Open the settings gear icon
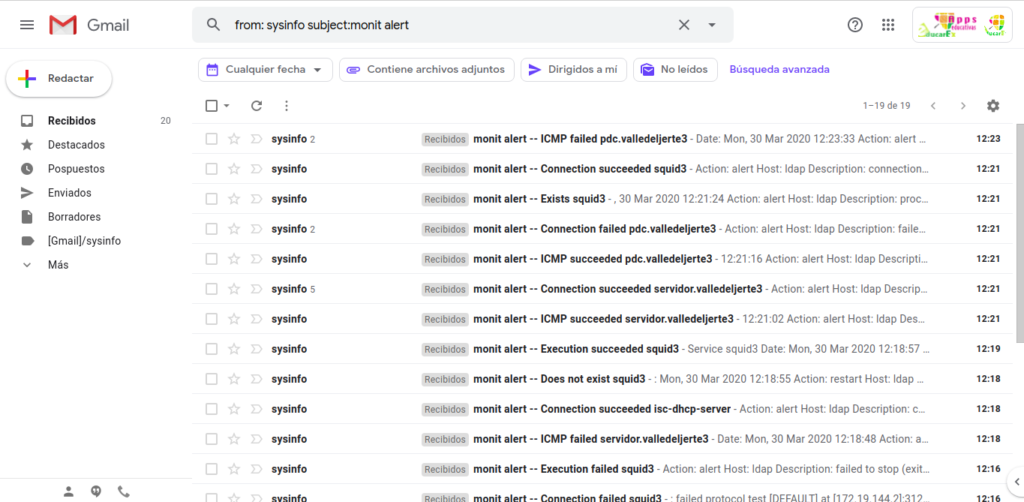The height and width of the screenshot is (502, 1024). pos(993,106)
